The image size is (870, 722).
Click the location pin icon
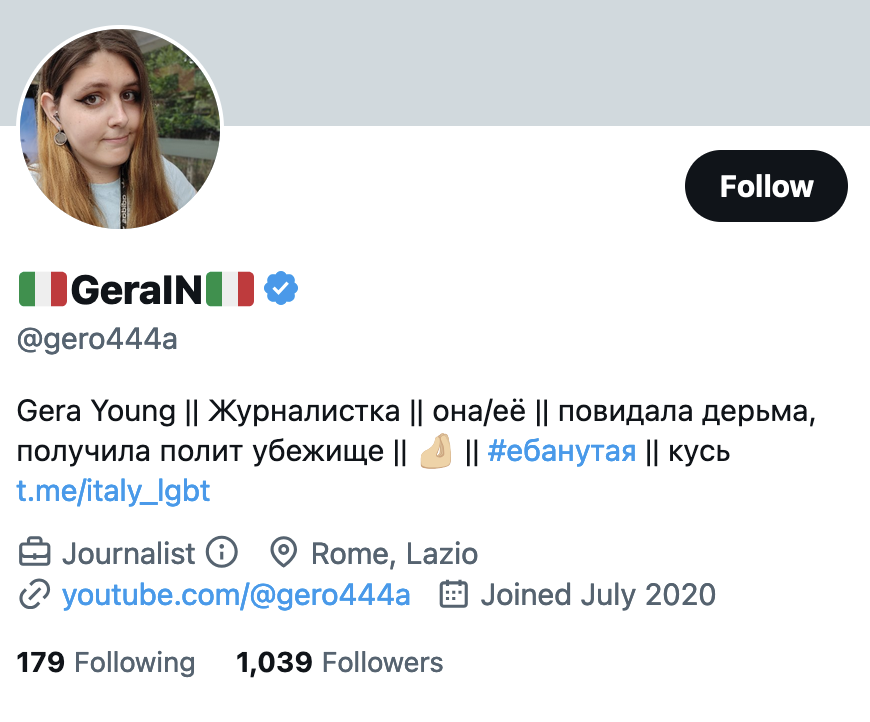(285, 552)
